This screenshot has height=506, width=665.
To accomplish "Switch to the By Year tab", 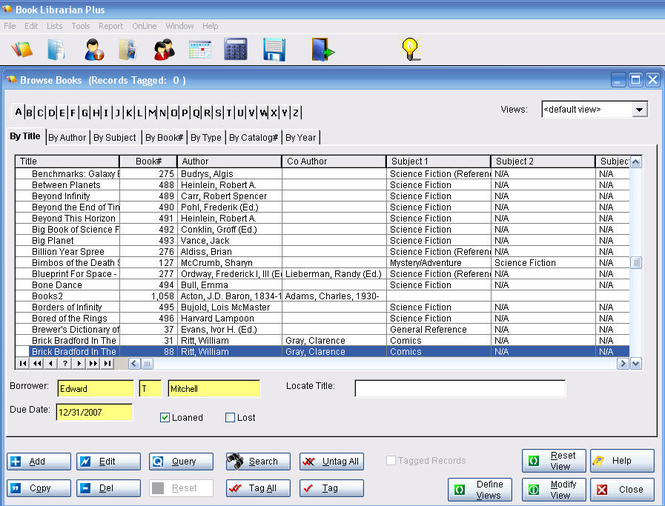I will pos(301,137).
